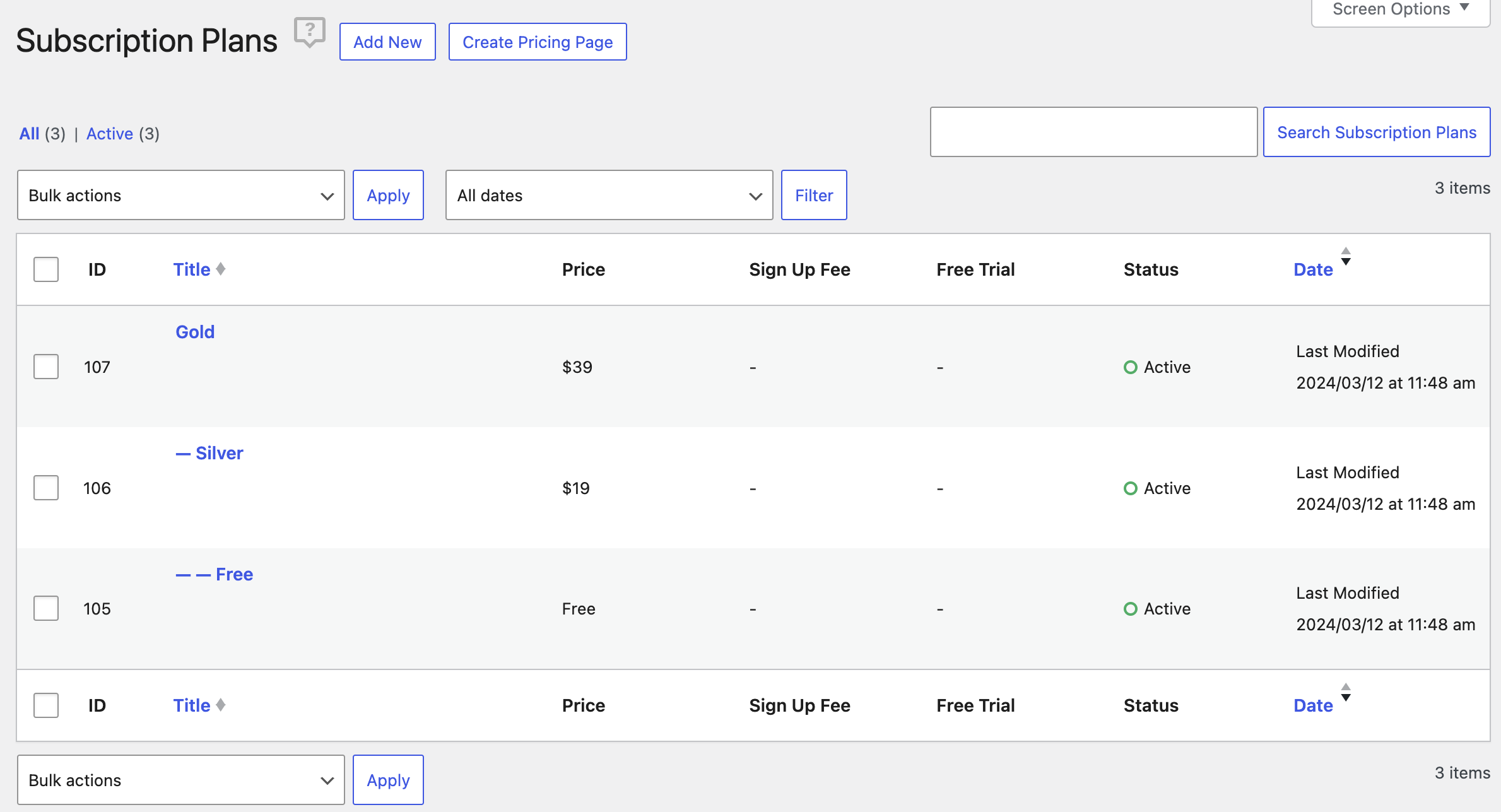Click the Search Subscription Plans button

(x=1377, y=132)
